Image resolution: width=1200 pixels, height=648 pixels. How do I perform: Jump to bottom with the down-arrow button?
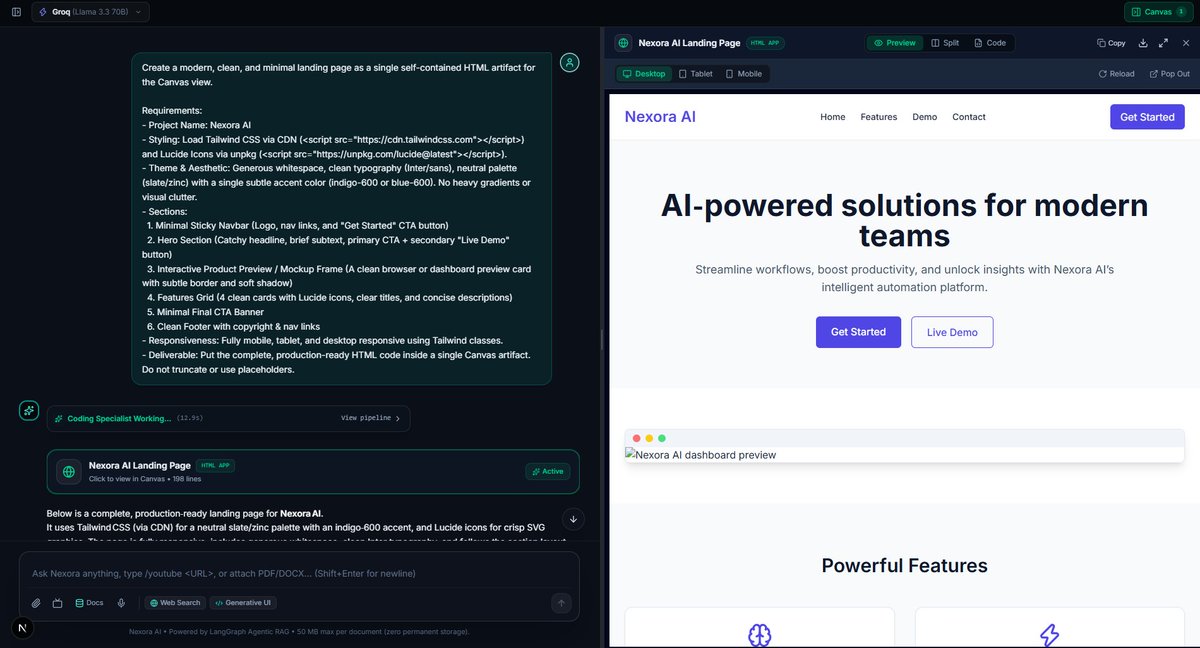pos(573,518)
